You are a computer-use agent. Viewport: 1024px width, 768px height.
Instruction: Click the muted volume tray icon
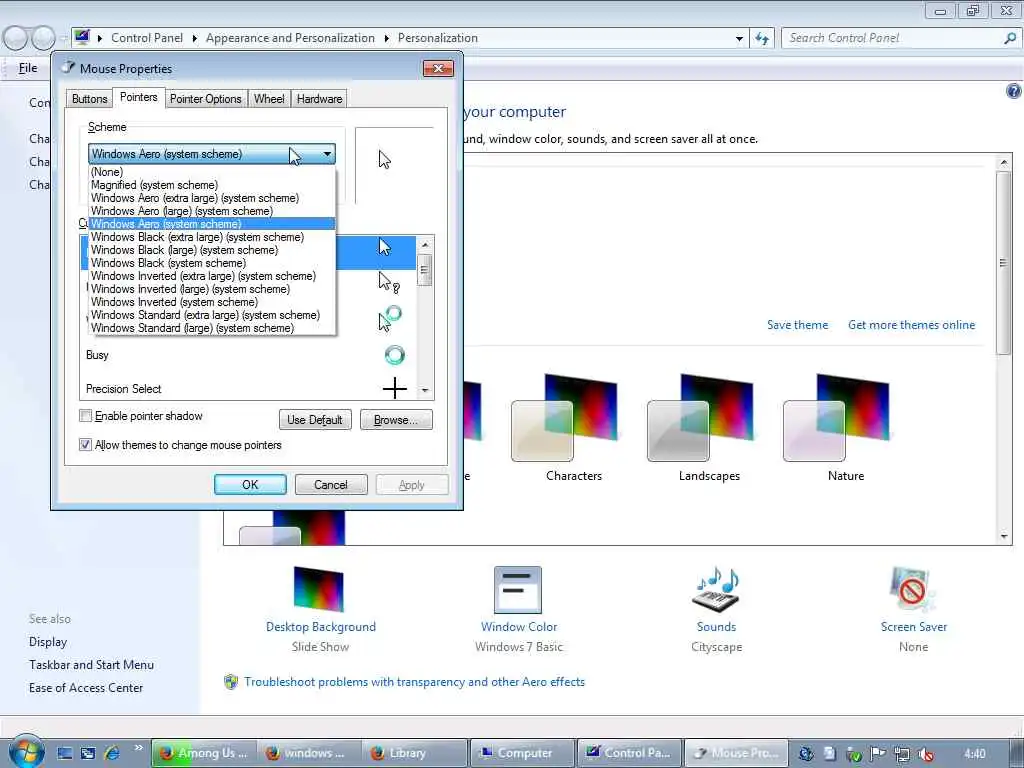coord(925,754)
